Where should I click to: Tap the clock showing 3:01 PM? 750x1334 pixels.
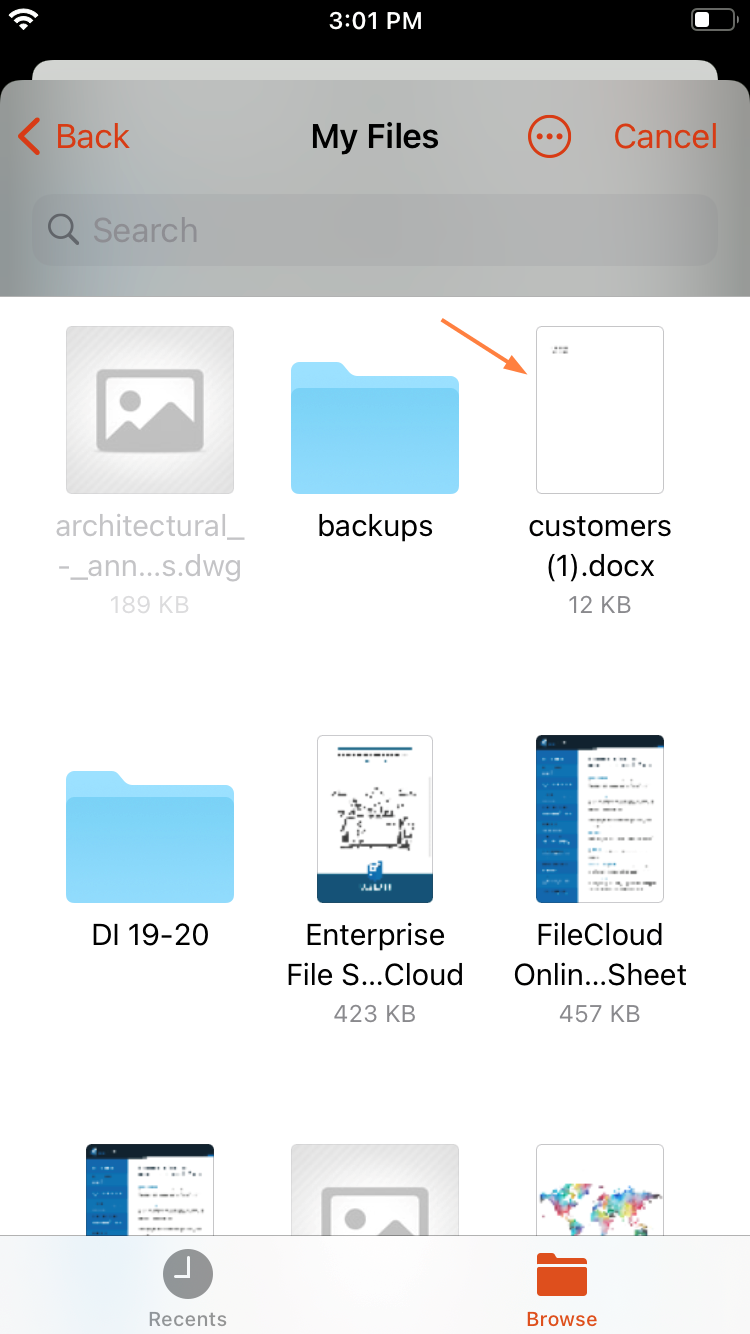(x=375, y=20)
